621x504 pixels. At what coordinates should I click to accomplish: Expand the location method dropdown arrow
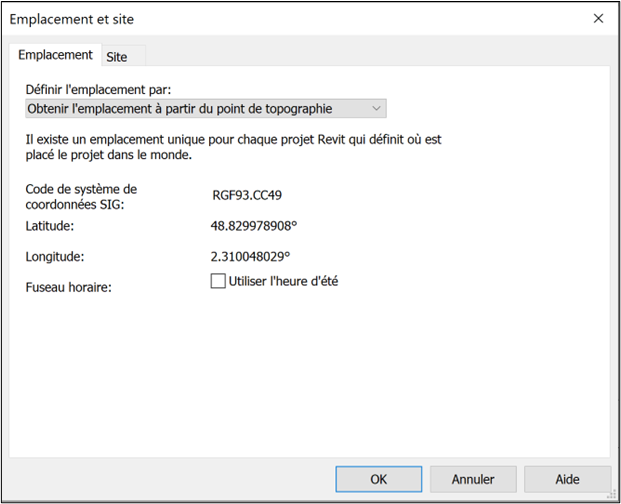click(x=376, y=108)
